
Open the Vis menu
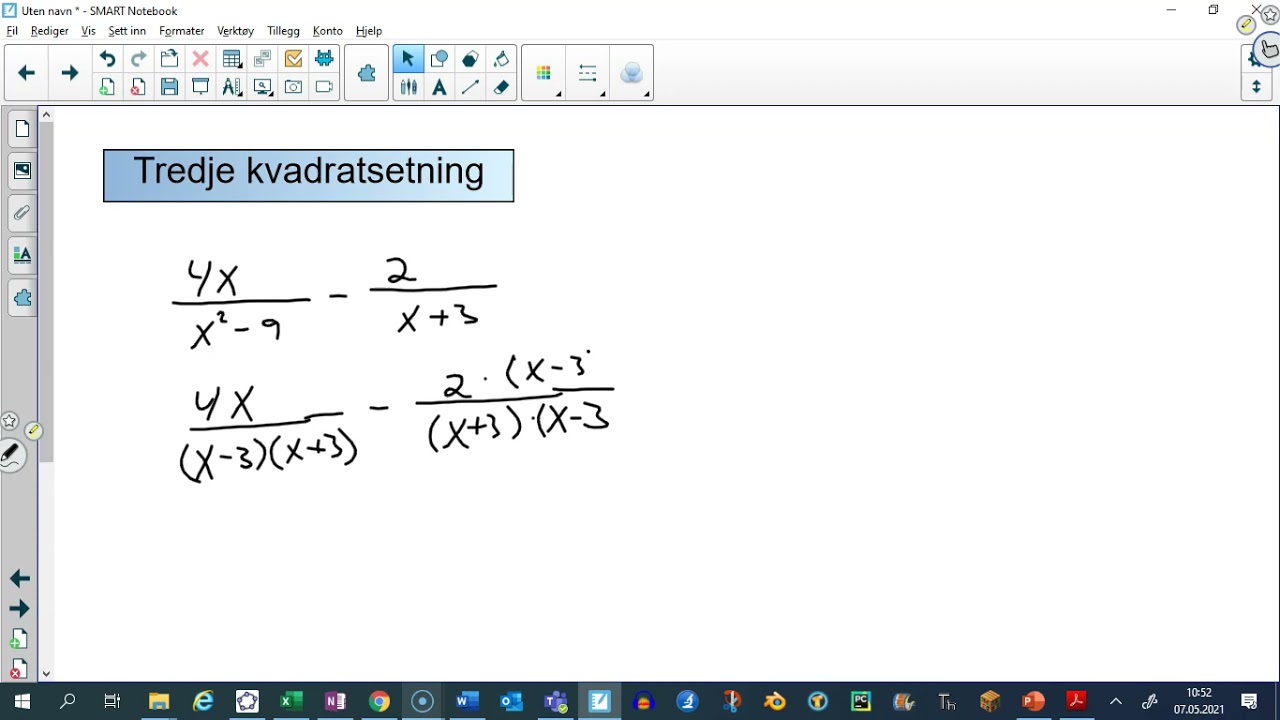[88, 31]
